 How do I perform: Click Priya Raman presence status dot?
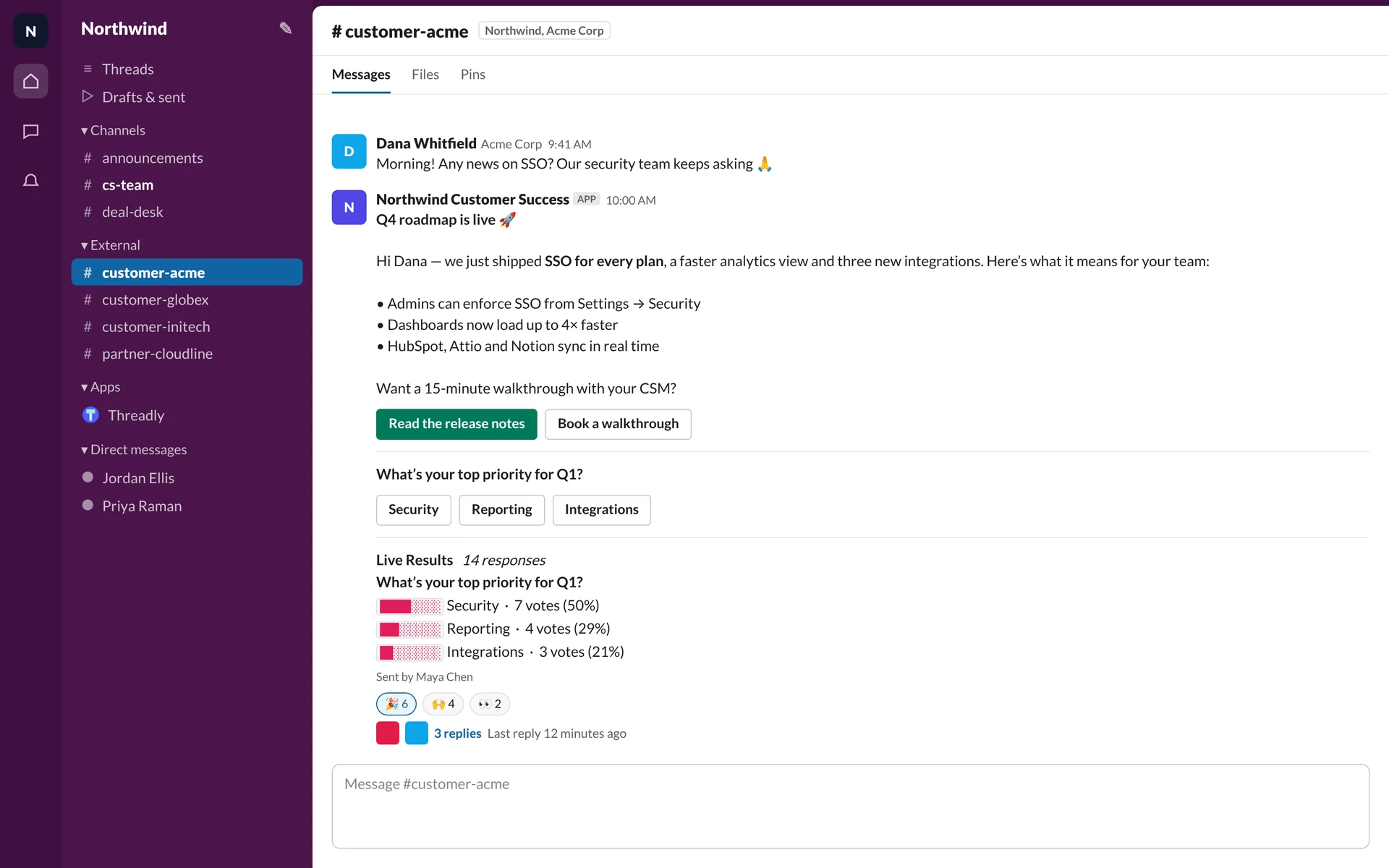88,505
